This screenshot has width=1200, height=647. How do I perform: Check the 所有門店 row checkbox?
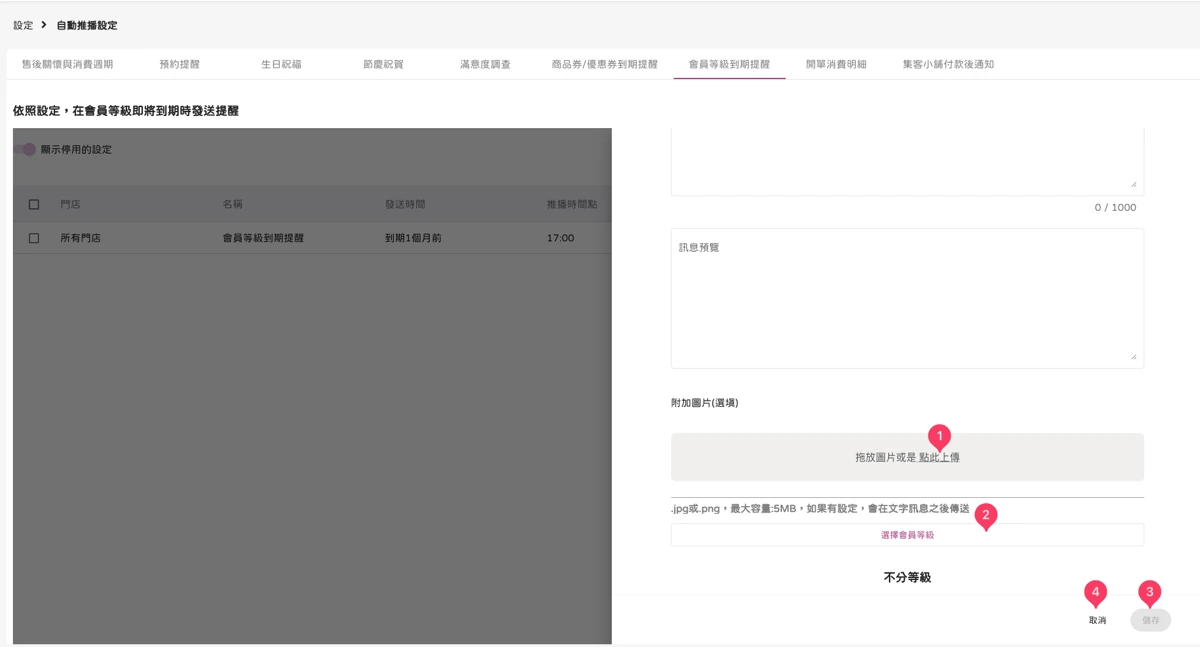(x=34, y=238)
